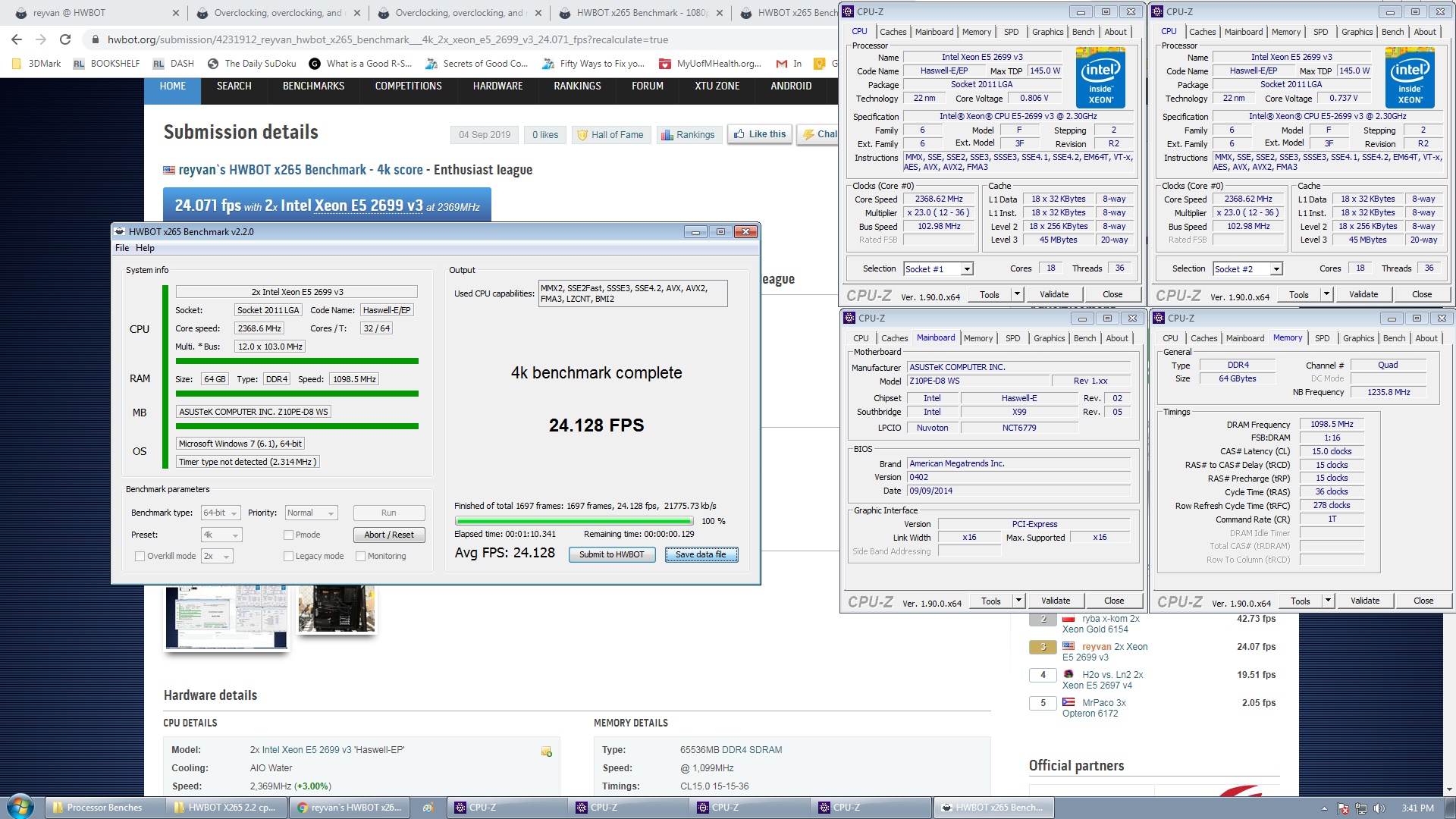This screenshot has height=819, width=1456.
Task: Open Action Center flag in system tray
Action: point(1343,808)
